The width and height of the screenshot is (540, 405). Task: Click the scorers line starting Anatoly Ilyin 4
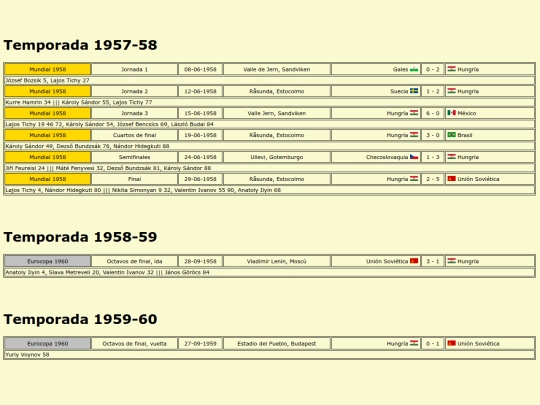coord(270,272)
